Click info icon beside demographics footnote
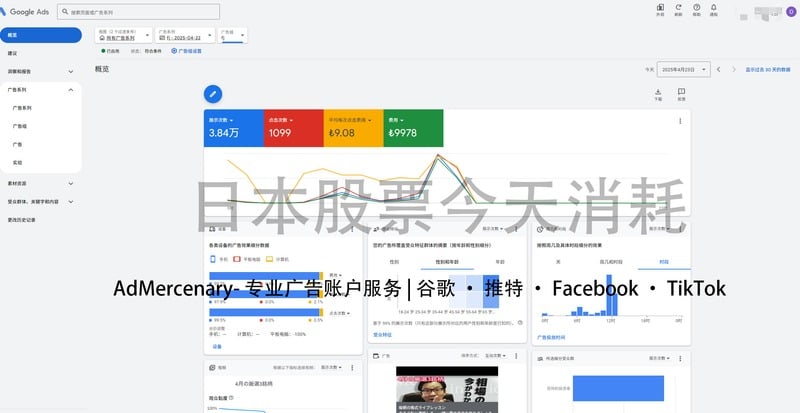The height and width of the screenshot is (413, 800). click(520, 323)
